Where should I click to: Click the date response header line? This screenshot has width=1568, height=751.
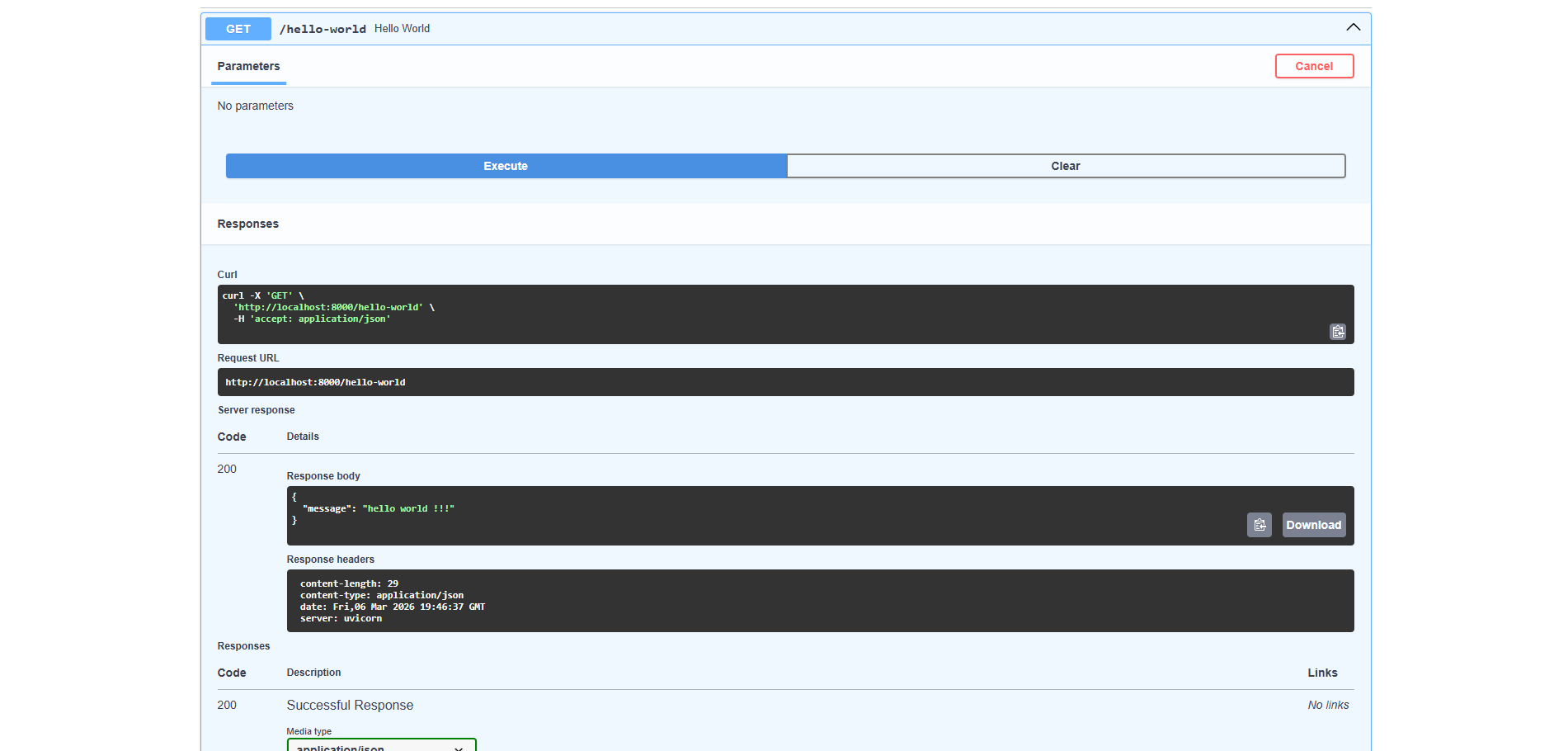(x=393, y=607)
